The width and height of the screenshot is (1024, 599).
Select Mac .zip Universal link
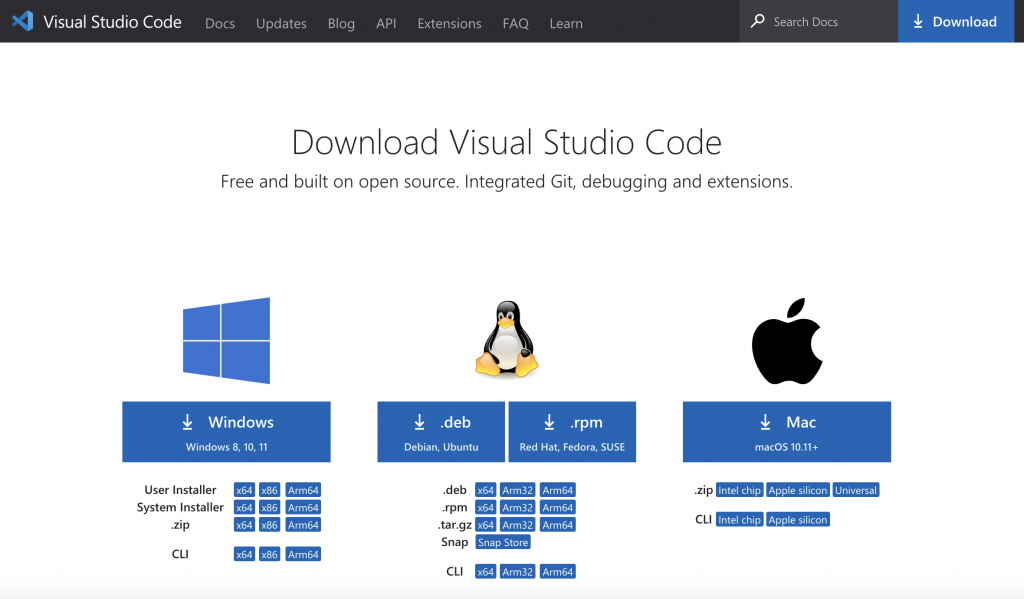pyautogui.click(x=856, y=490)
